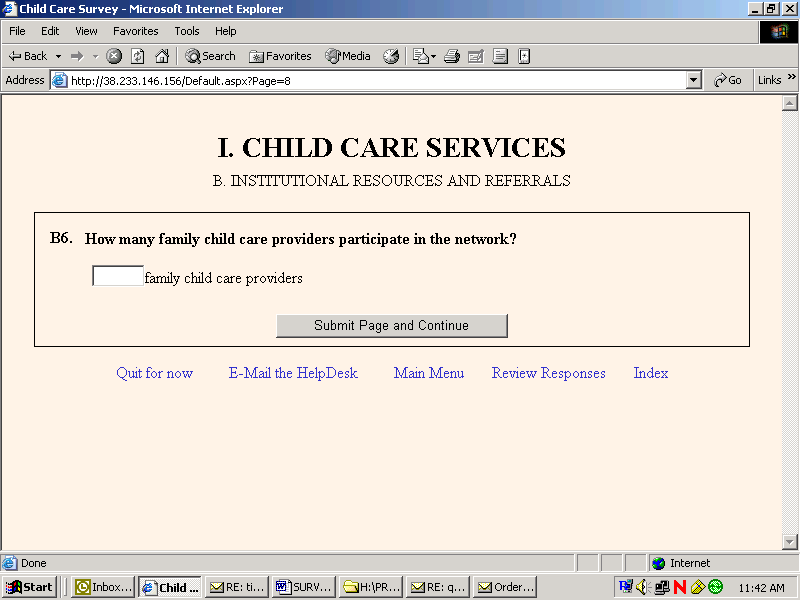This screenshot has height=600, width=800.
Task: Click the address bar URL field
Action: pos(378,81)
